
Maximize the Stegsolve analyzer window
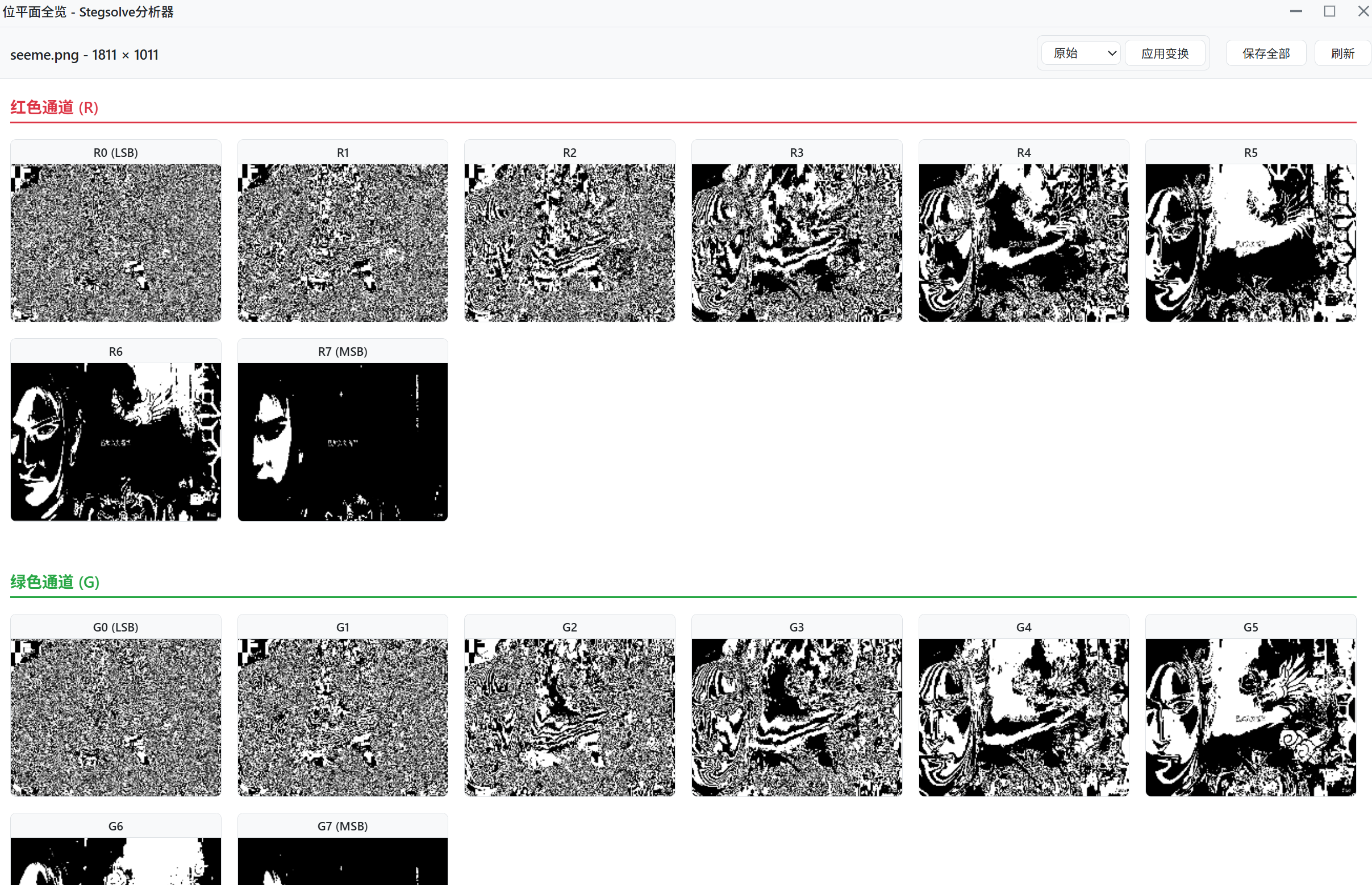(1329, 11)
